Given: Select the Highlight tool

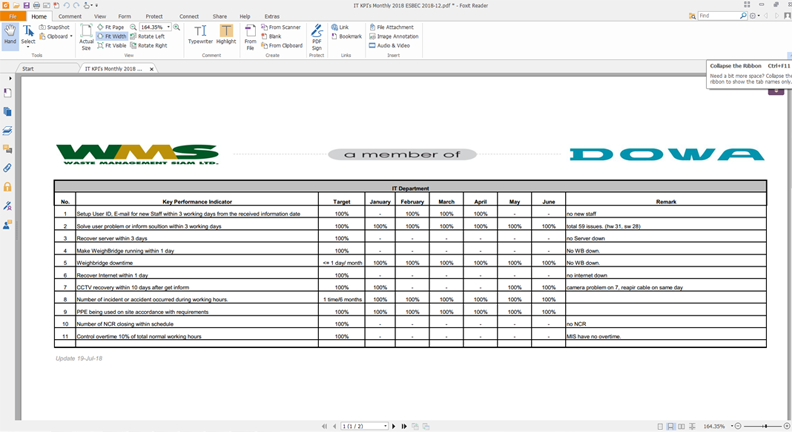Looking at the screenshot, I should coord(226,35).
